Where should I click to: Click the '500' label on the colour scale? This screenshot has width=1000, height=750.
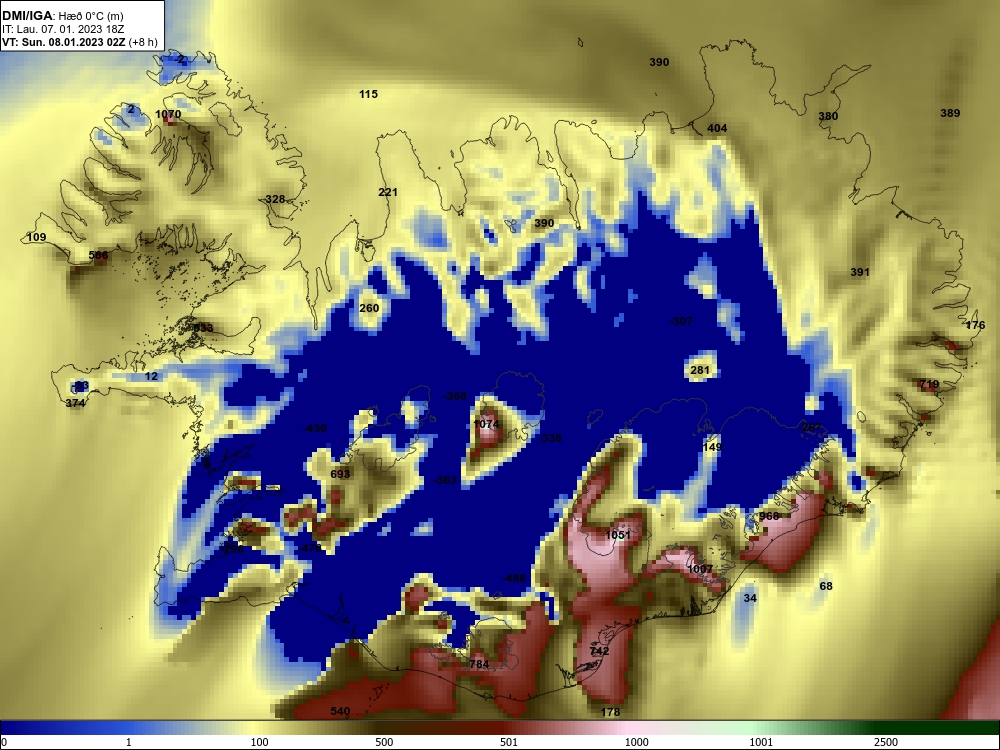[x=384, y=742]
